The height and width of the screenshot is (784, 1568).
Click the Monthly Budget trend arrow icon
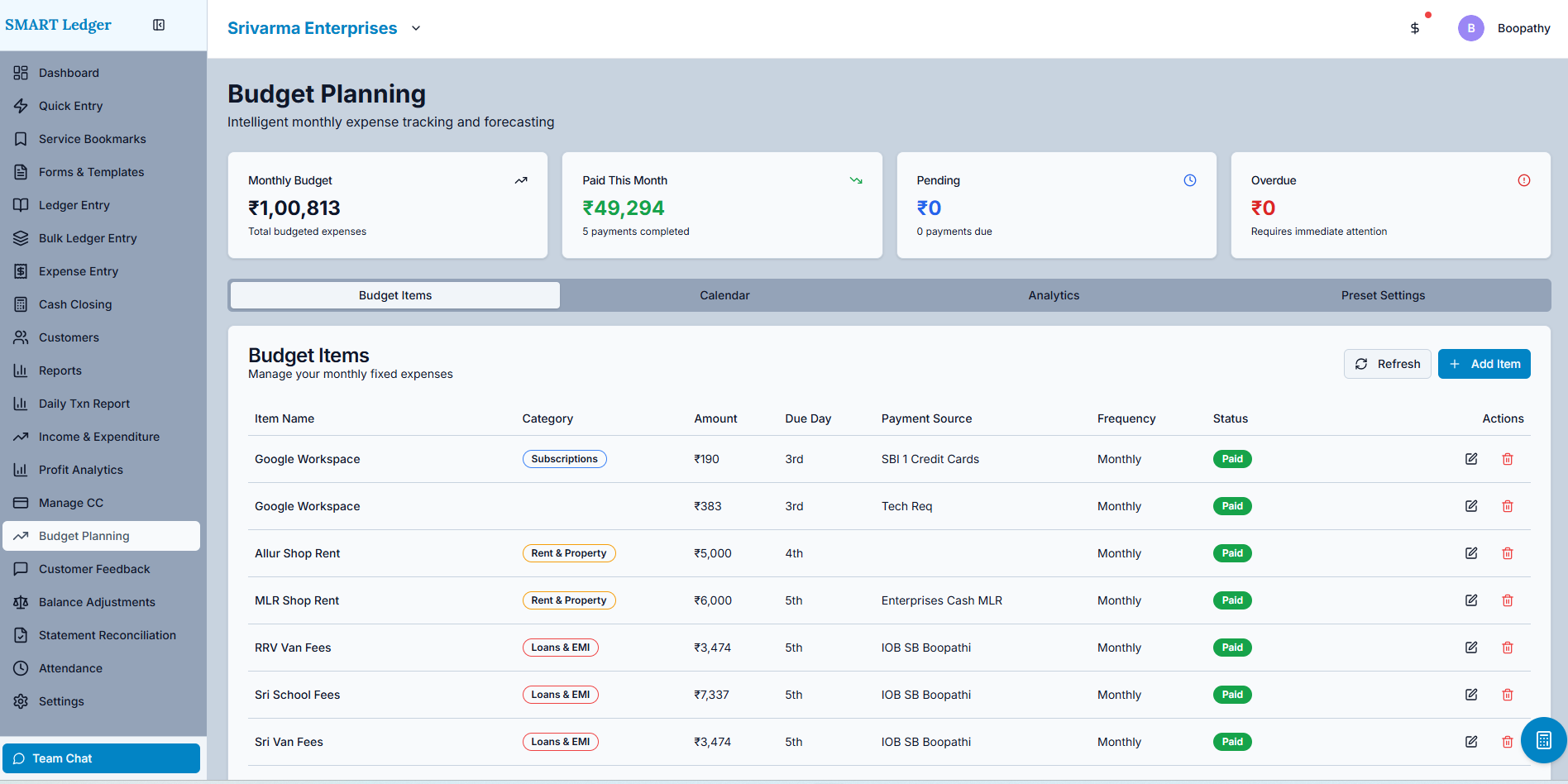tap(521, 180)
